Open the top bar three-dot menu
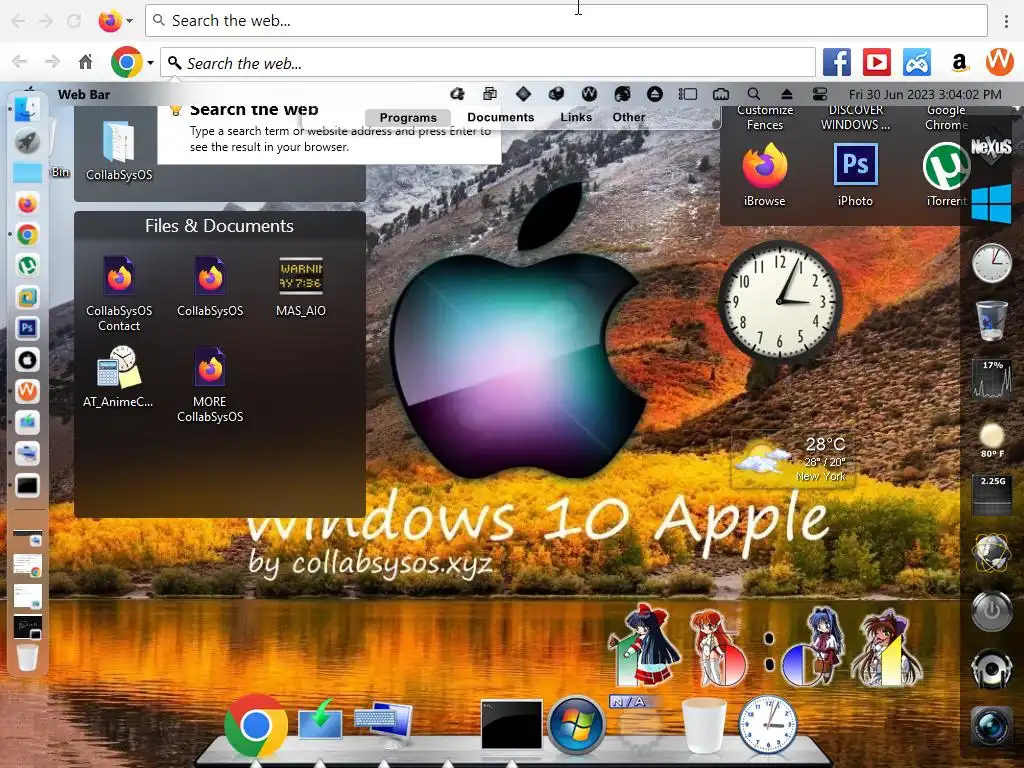The image size is (1024, 768). tap(1006, 21)
